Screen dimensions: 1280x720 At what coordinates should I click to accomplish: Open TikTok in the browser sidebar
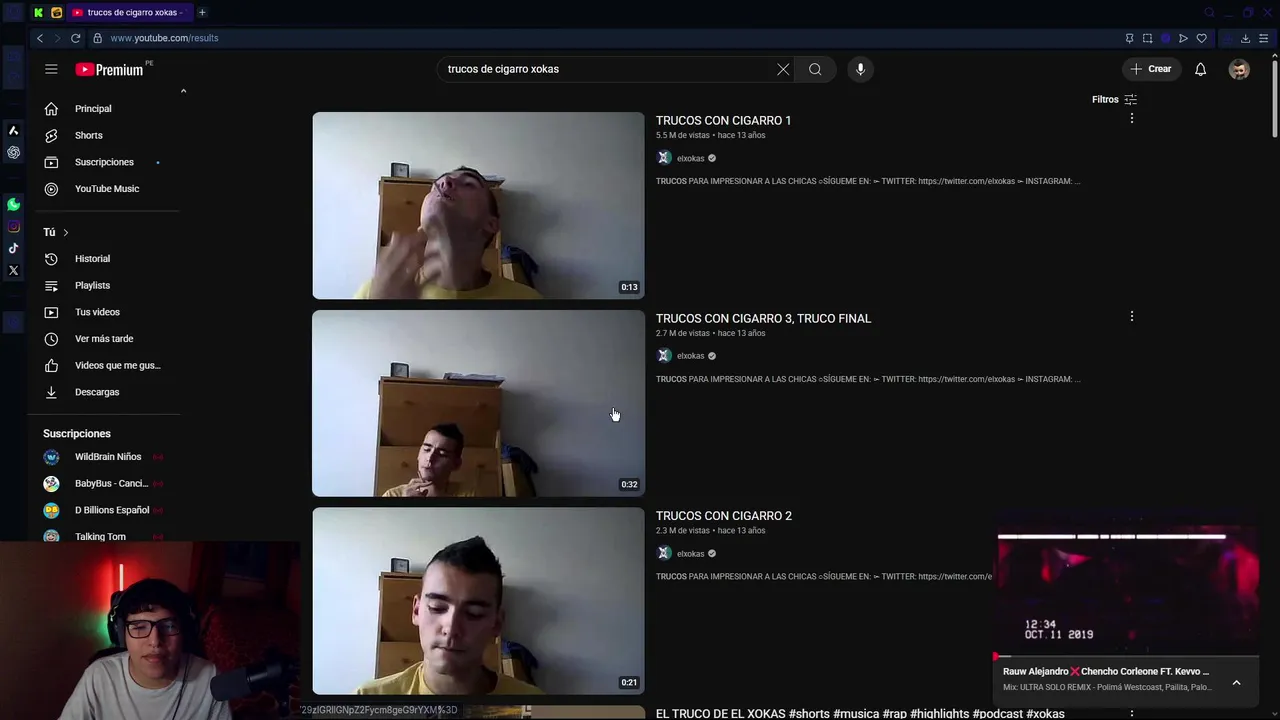(x=13, y=248)
